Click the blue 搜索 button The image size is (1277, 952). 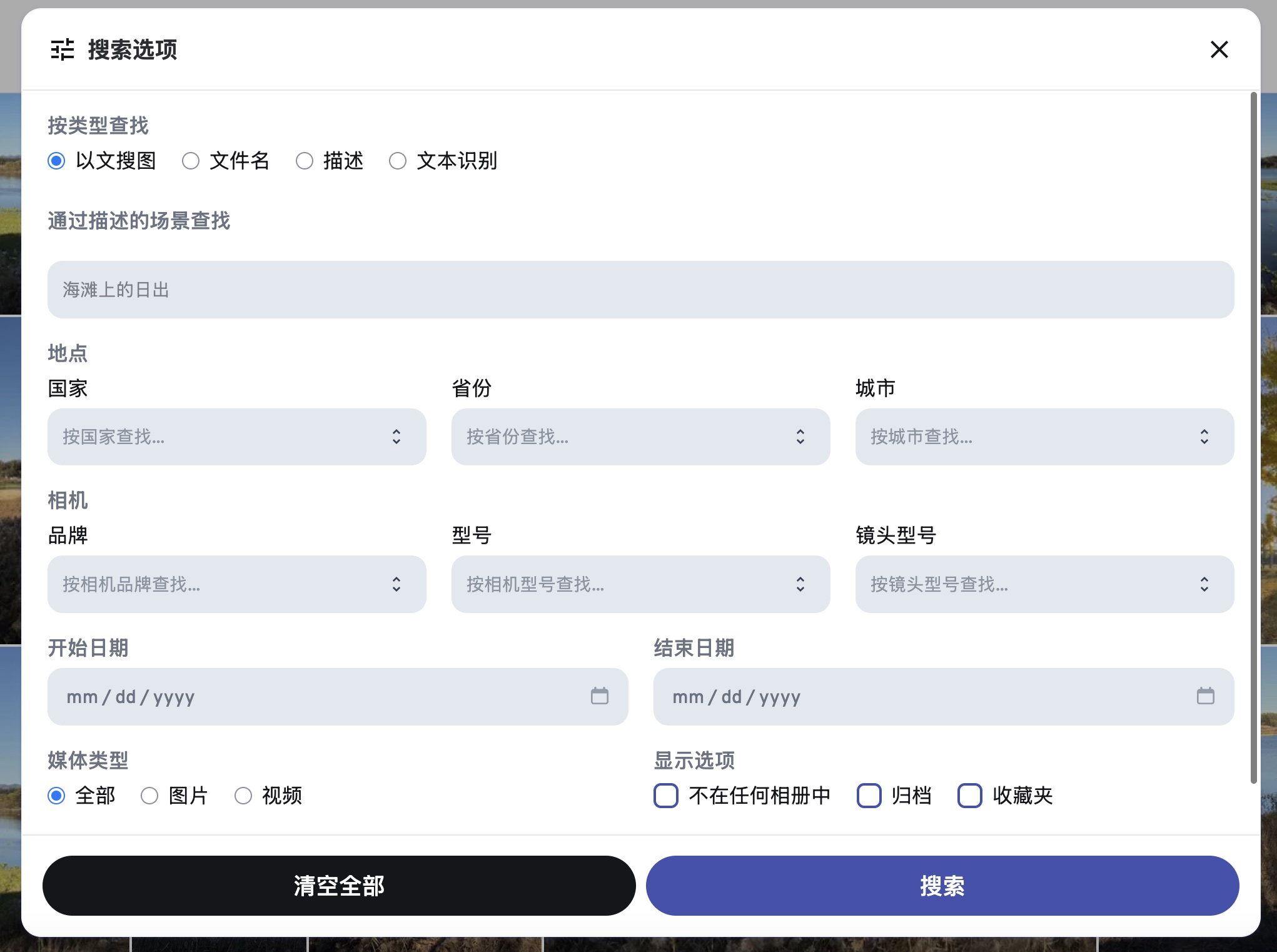pyautogui.click(x=942, y=886)
